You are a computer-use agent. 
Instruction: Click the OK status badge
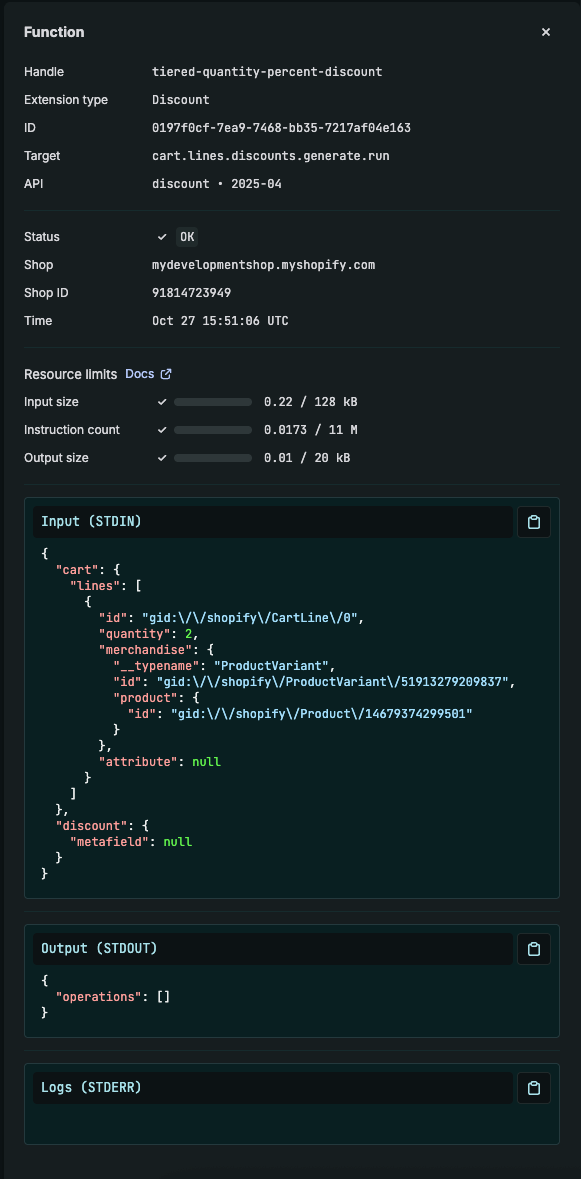pos(187,237)
